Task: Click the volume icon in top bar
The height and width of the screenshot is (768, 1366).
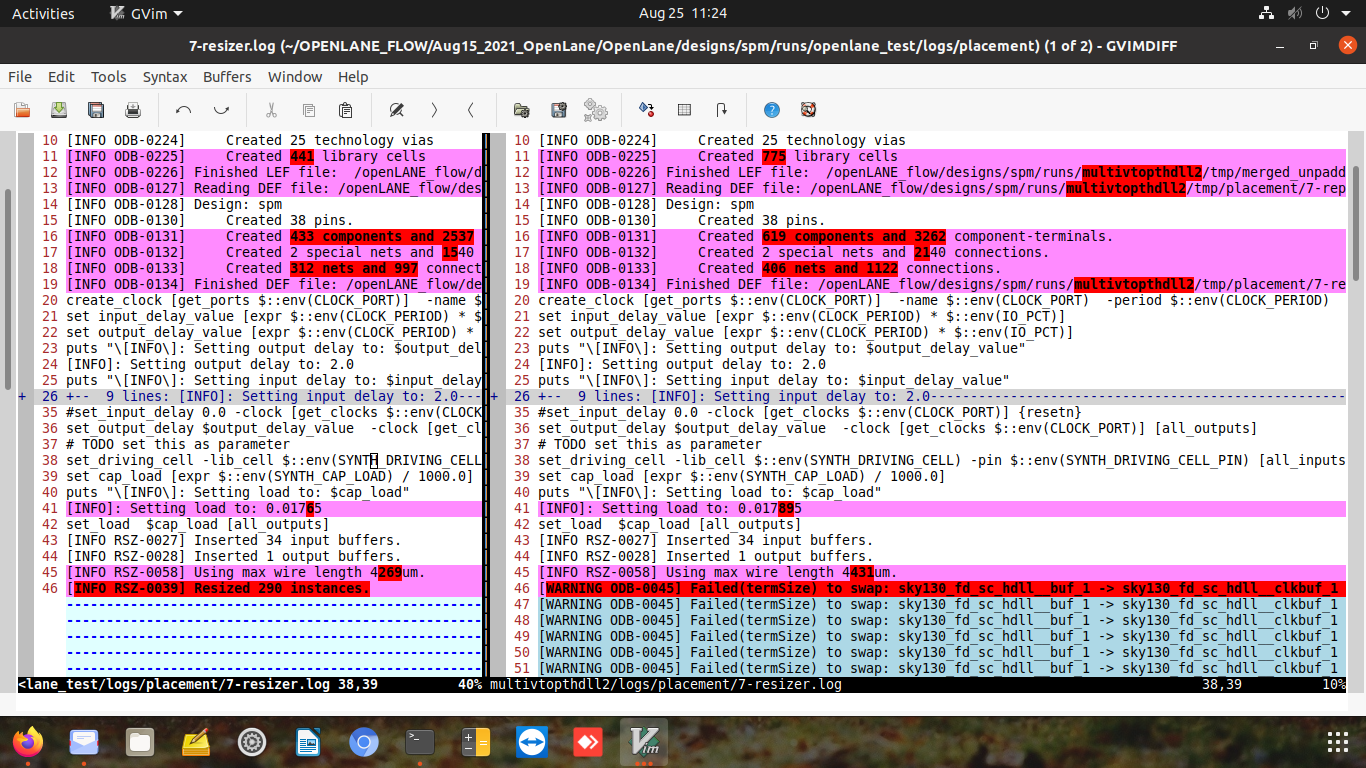Action: 1295,14
